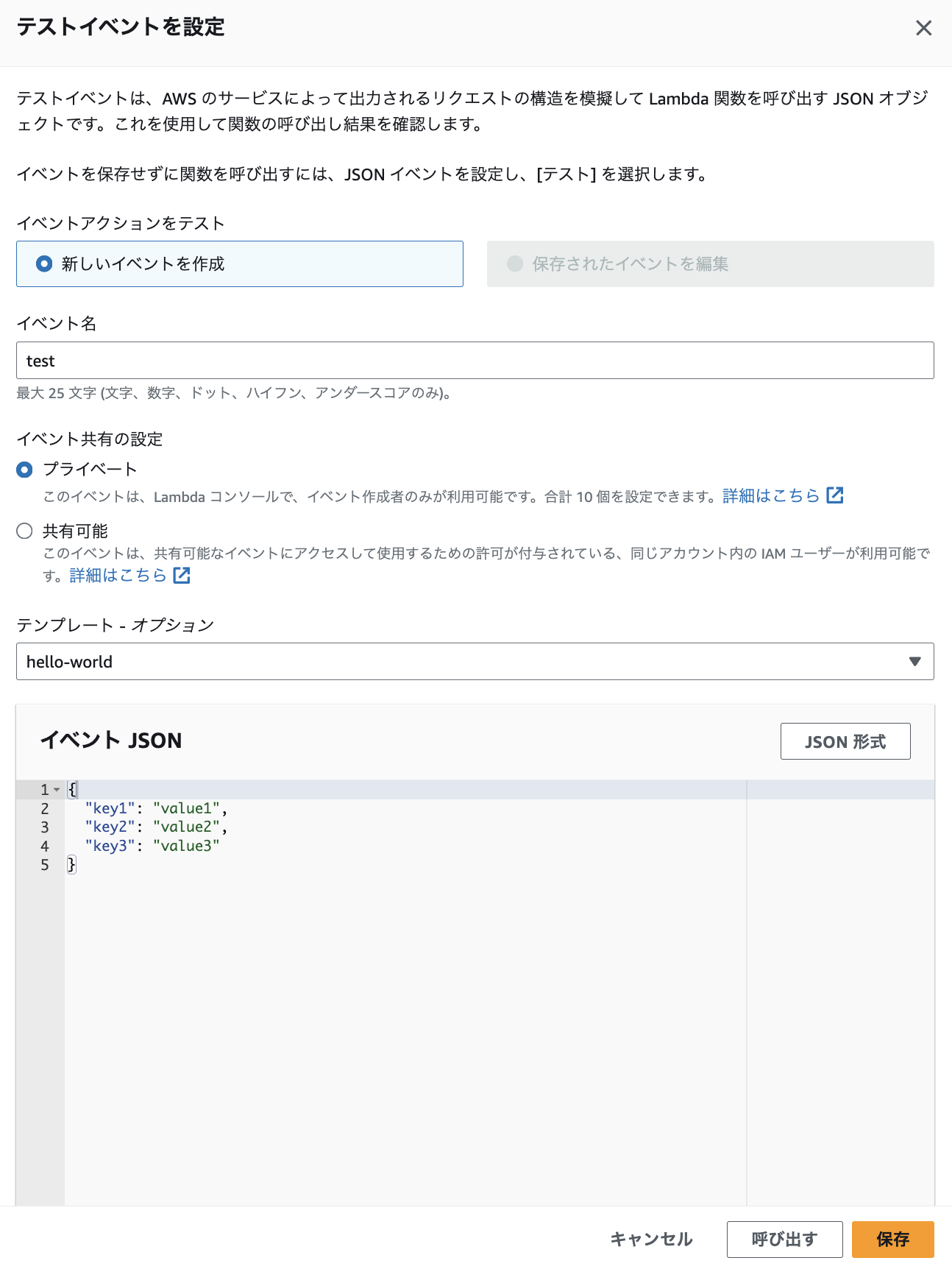This screenshot has width=952, height=1269.
Task: Choose the プライベート sharing option
Action: (x=25, y=470)
